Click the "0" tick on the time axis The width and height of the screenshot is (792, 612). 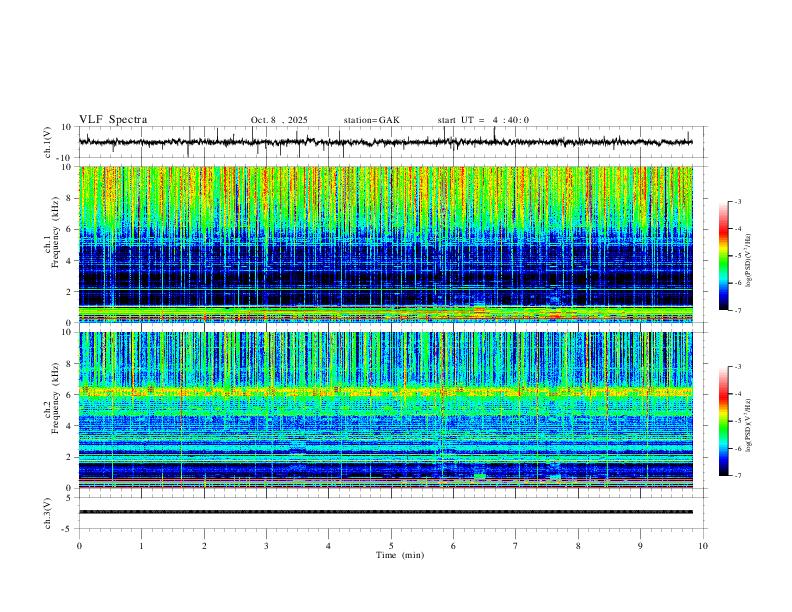coord(79,546)
